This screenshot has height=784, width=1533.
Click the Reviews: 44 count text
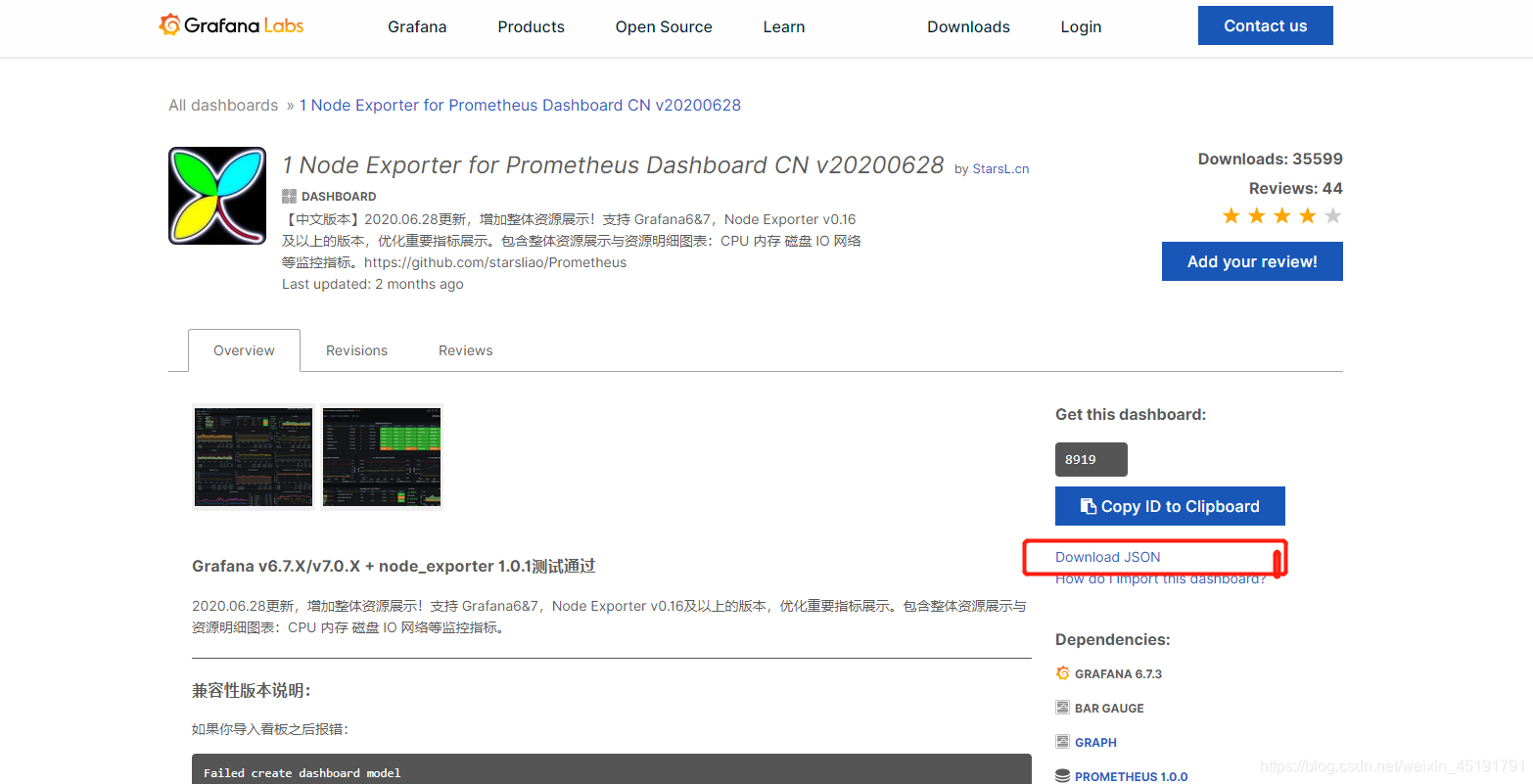pos(1296,188)
